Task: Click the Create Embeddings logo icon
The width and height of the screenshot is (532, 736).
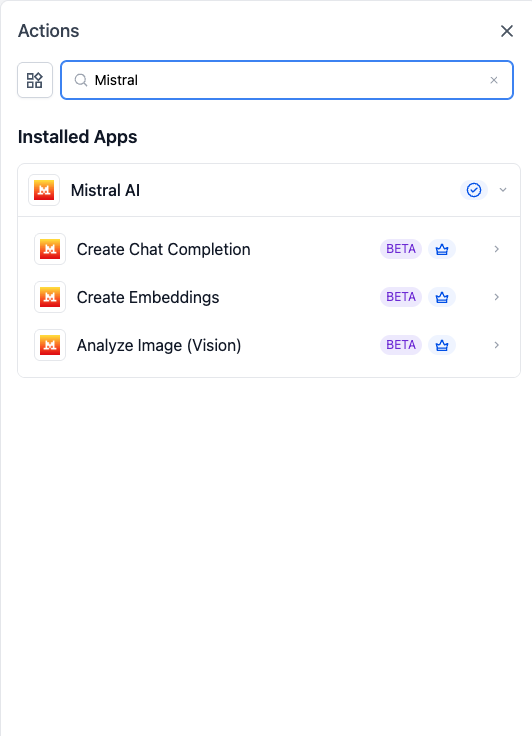Action: pos(50,297)
